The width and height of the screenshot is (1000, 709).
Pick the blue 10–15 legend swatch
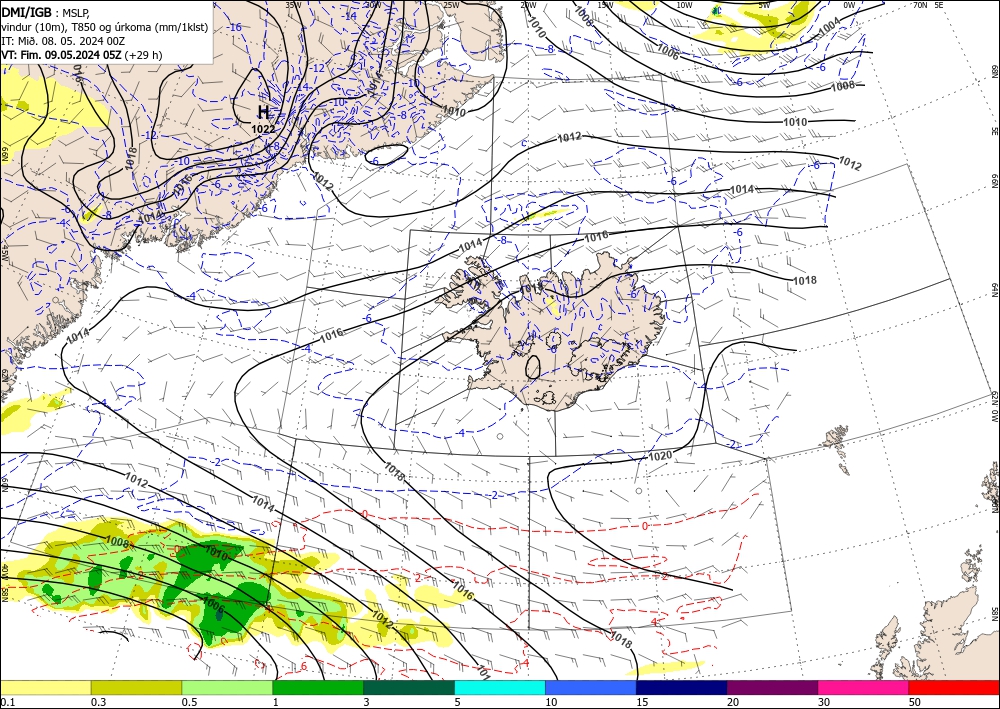[591, 687]
